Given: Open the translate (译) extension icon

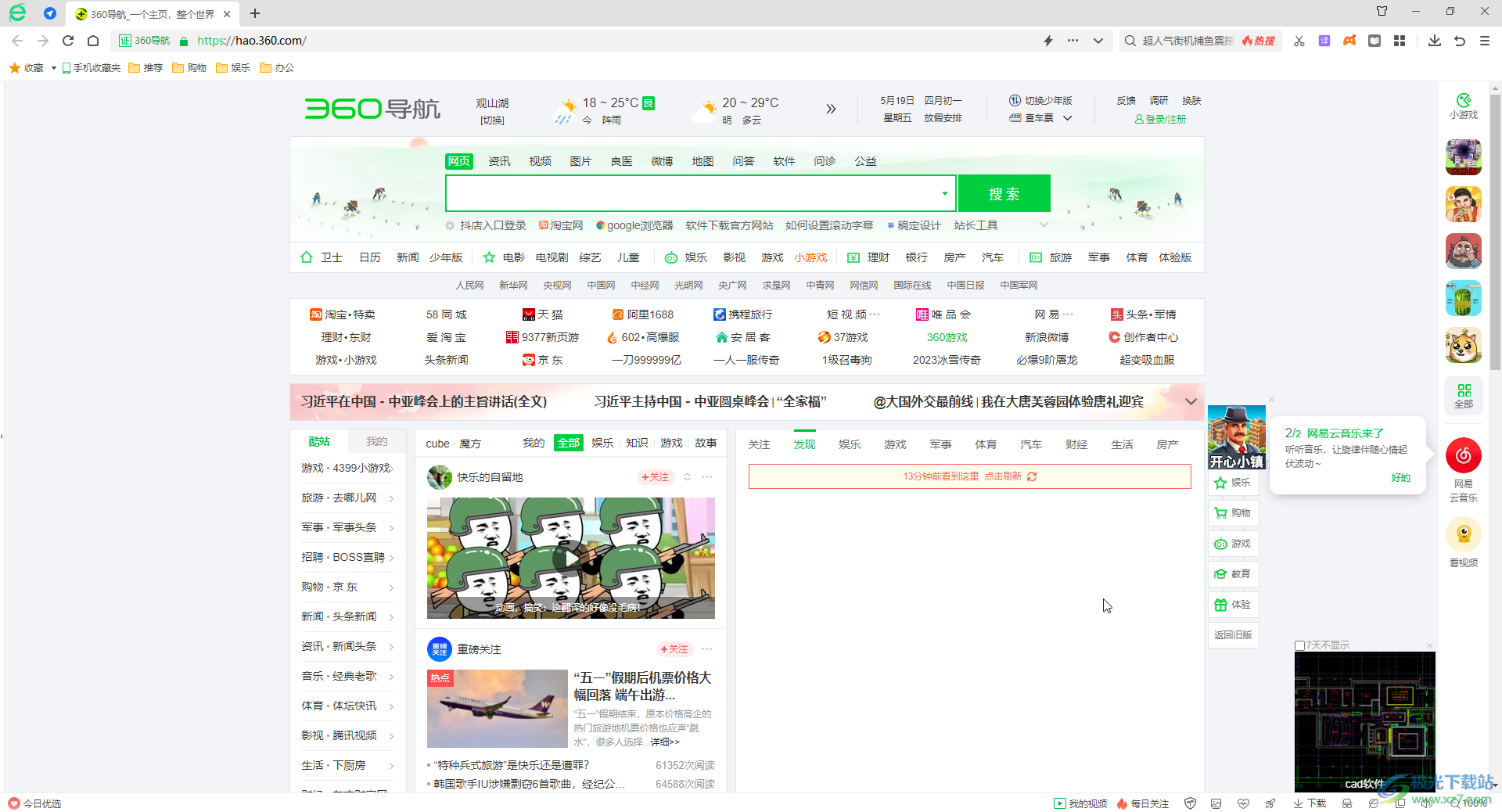Looking at the screenshot, I should click(1324, 41).
